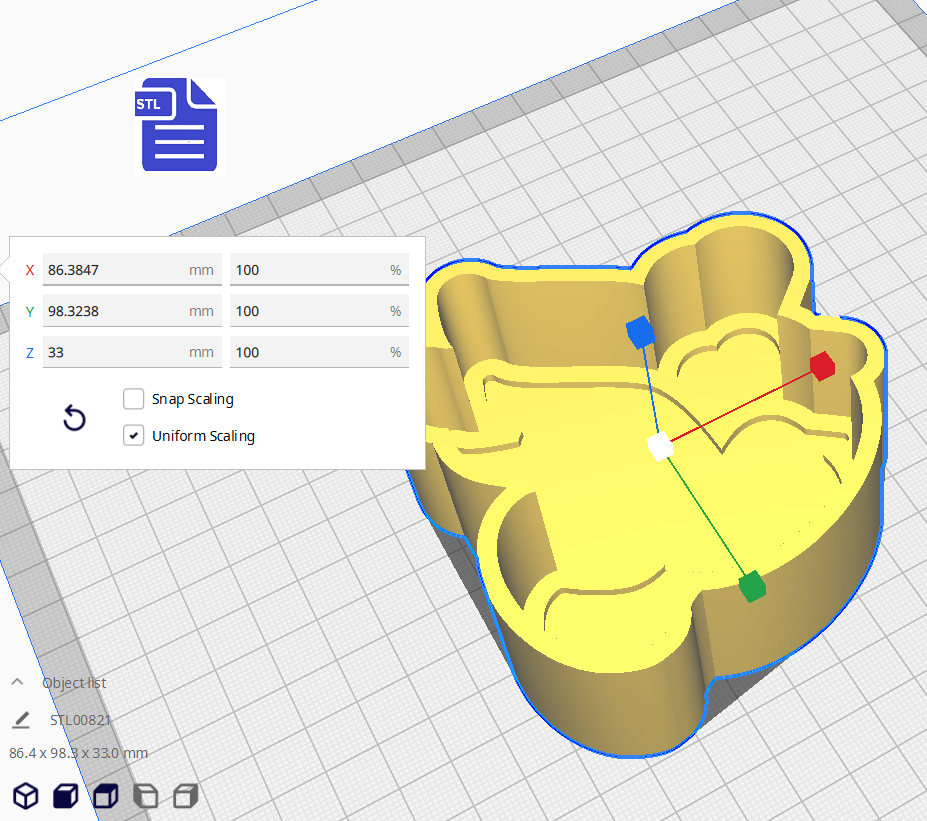The width and height of the screenshot is (927, 821).
Task: Collapse the Object list chevron
Action: pos(17,682)
